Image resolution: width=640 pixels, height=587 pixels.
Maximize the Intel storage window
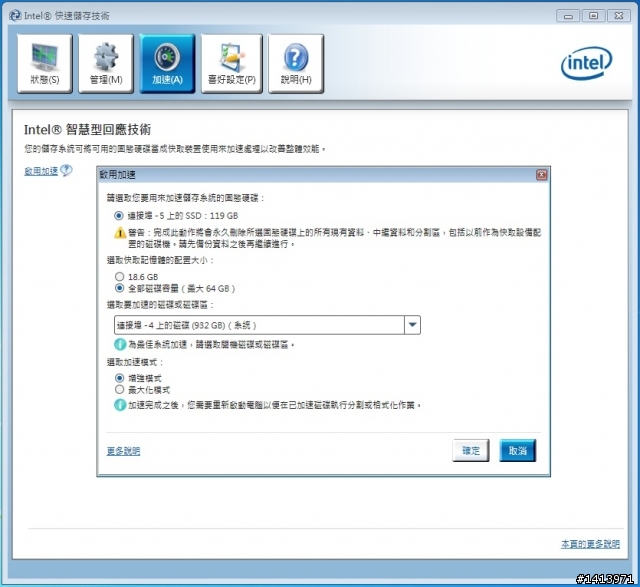point(593,16)
